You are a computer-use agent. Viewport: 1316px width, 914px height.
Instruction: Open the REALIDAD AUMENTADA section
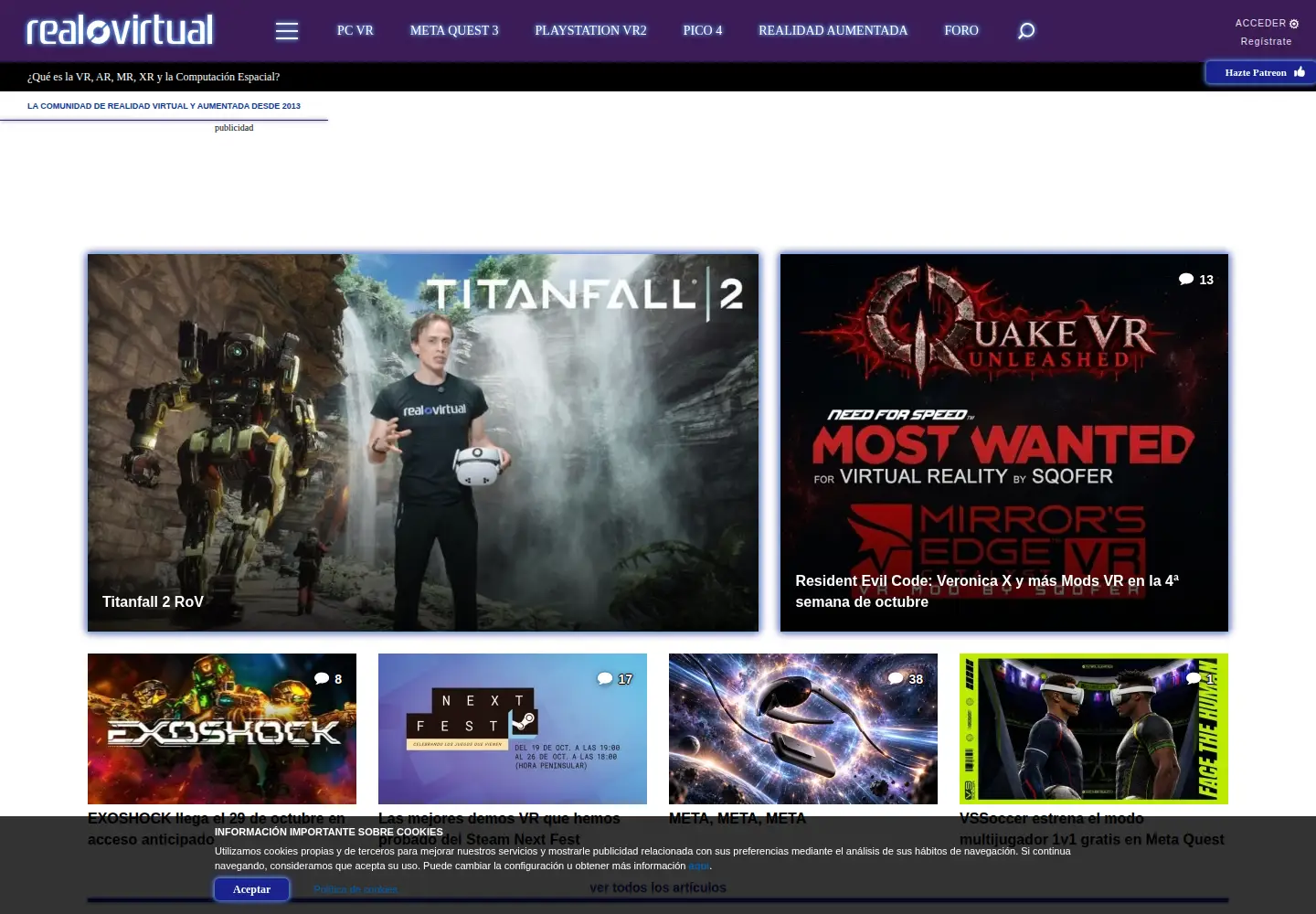833,31
